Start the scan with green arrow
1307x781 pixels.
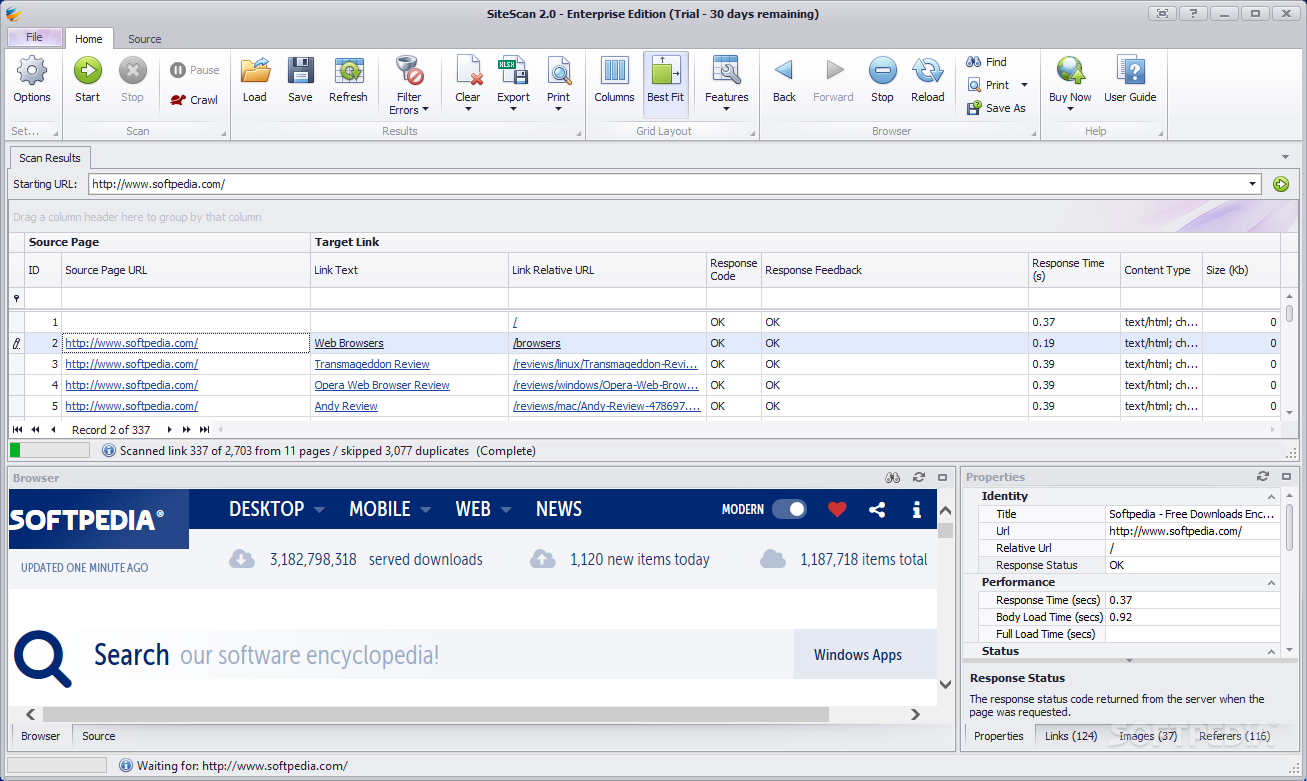coord(87,80)
